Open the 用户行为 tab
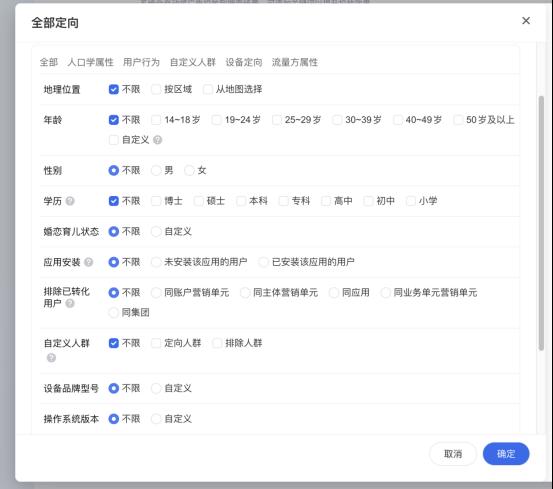553x489 pixels. coord(141,62)
